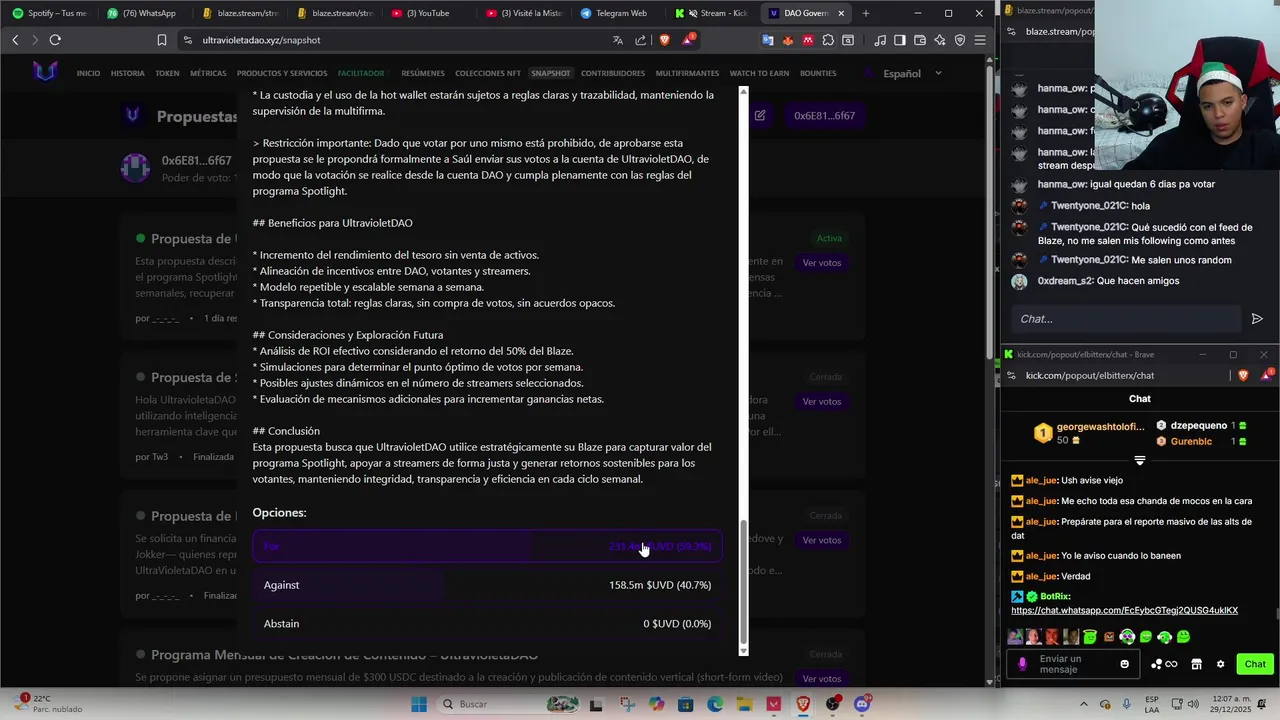
Task: Click the music note media control icon
Action: pos(880,40)
